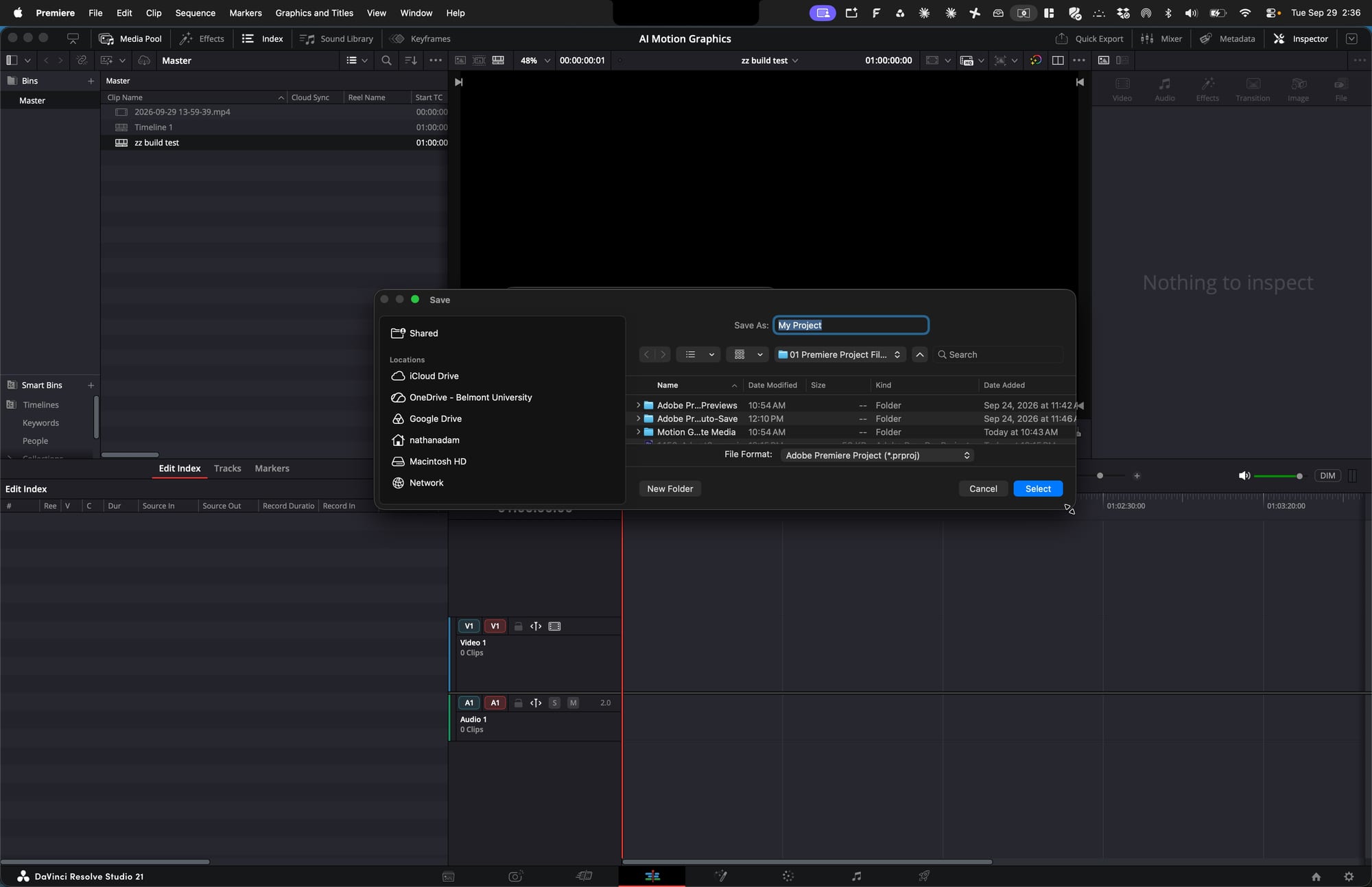Switch to the Tracks tab
1372x887 pixels.
click(227, 469)
